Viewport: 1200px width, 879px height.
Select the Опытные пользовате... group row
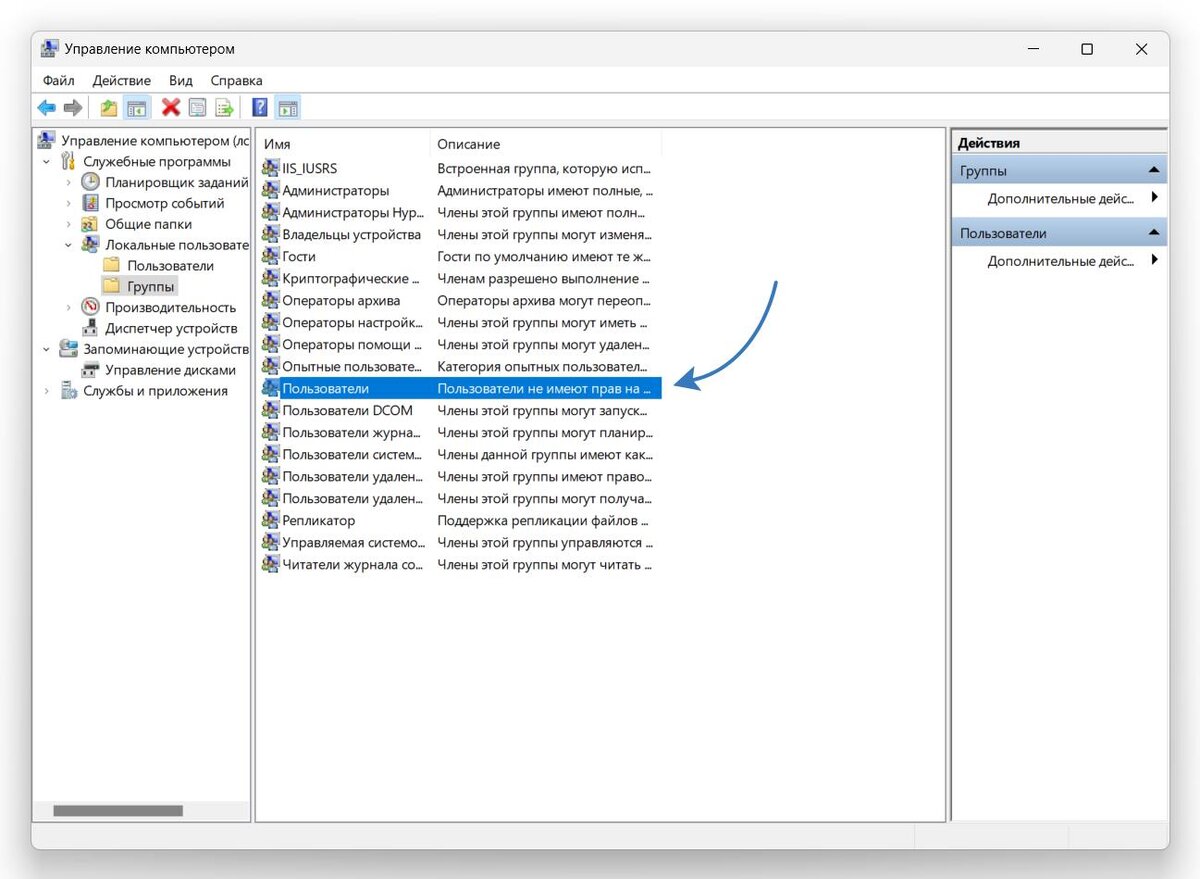point(459,366)
